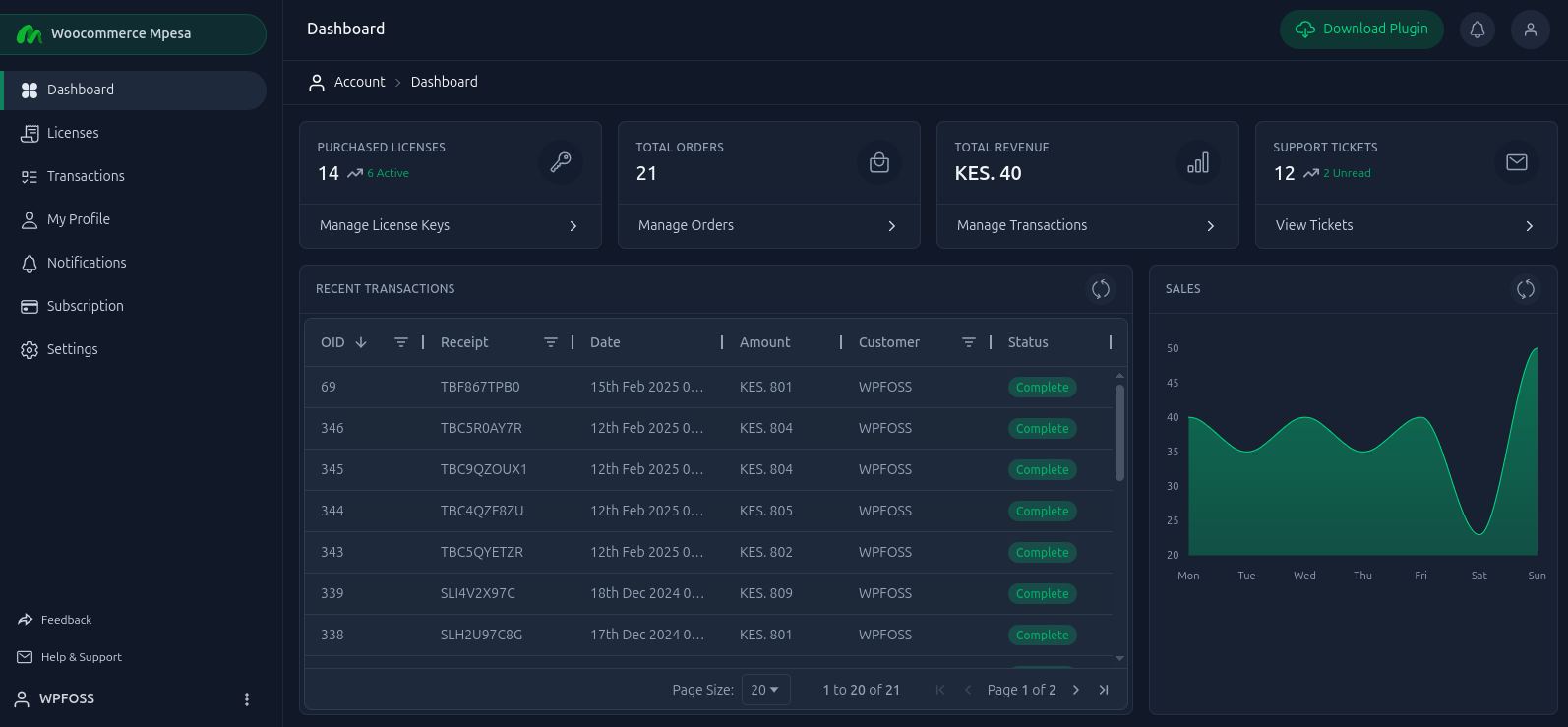
Task: Open the user account avatar menu
Action: (x=1530, y=30)
